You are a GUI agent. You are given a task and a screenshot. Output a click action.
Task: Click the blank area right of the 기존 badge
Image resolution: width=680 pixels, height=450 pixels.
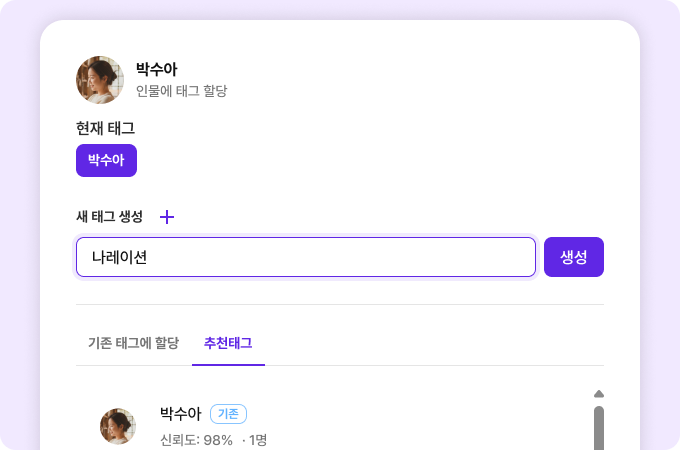point(400,414)
